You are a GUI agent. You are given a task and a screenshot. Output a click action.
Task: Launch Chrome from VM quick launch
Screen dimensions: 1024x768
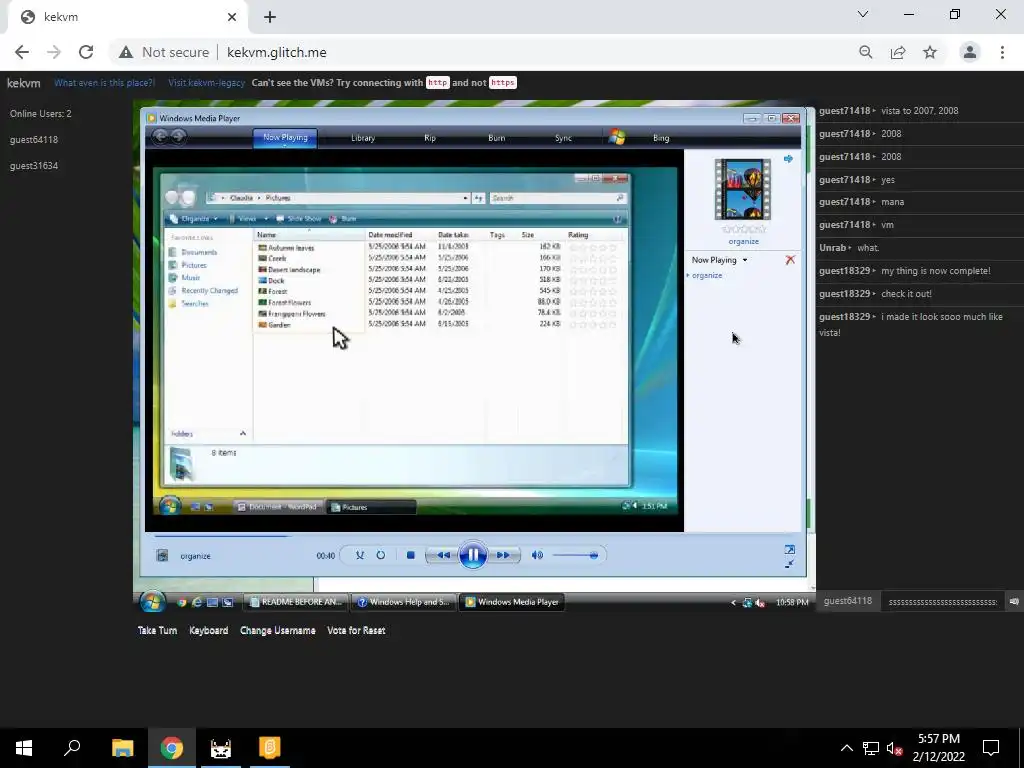point(182,602)
